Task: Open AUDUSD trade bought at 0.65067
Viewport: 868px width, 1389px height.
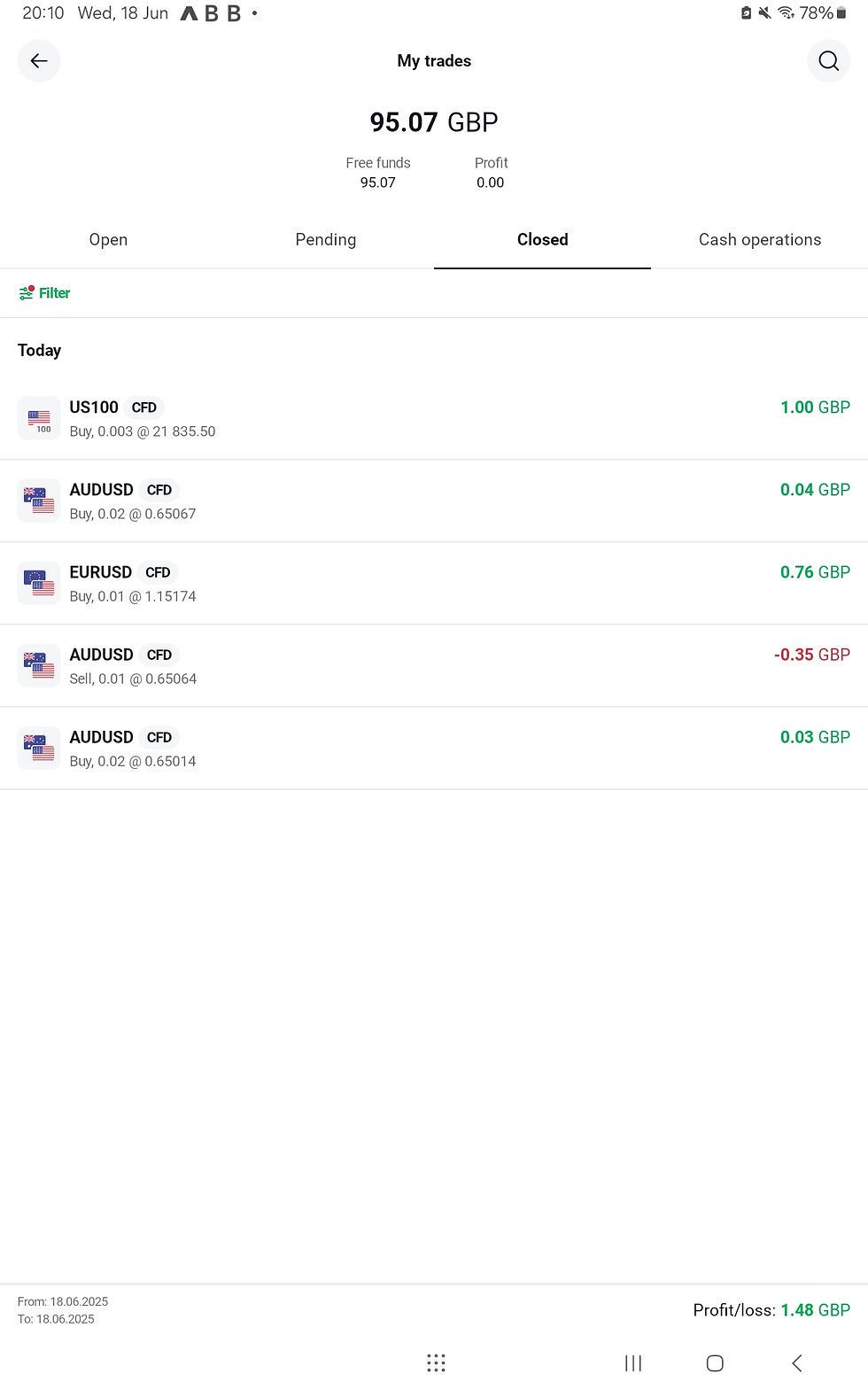Action: click(x=434, y=501)
